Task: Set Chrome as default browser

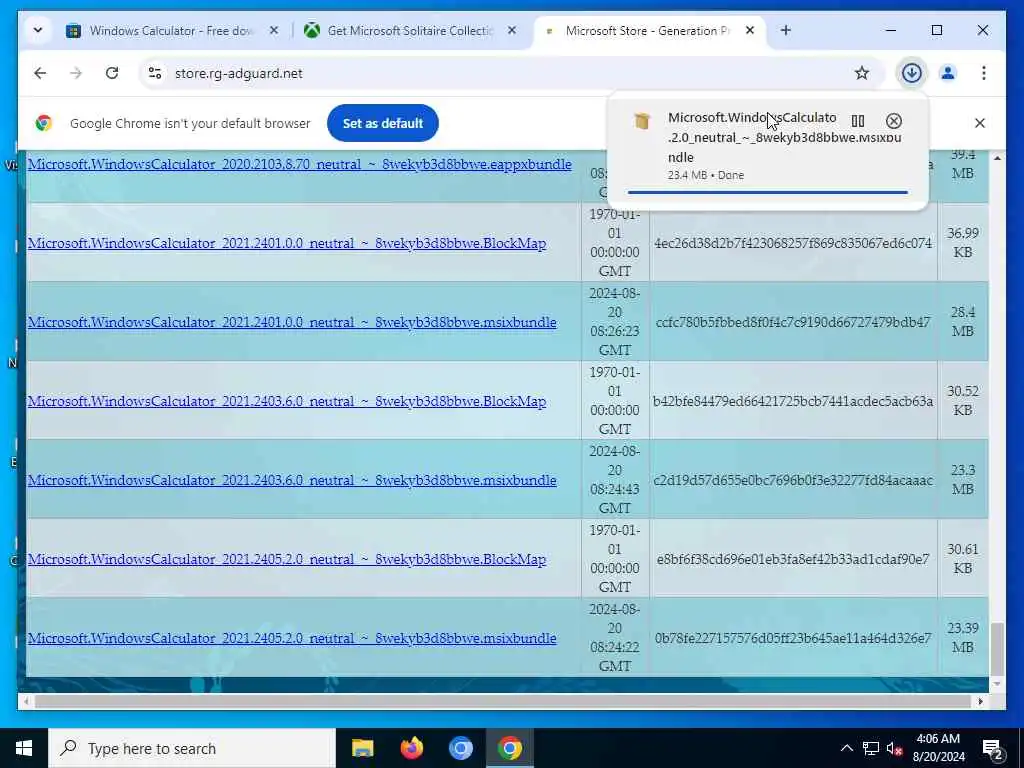Action: click(x=383, y=123)
